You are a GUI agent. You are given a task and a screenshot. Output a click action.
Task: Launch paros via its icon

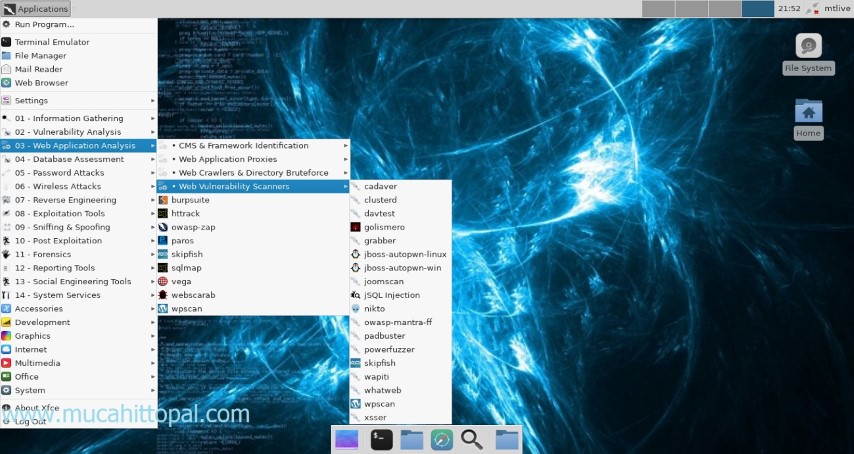pos(162,241)
